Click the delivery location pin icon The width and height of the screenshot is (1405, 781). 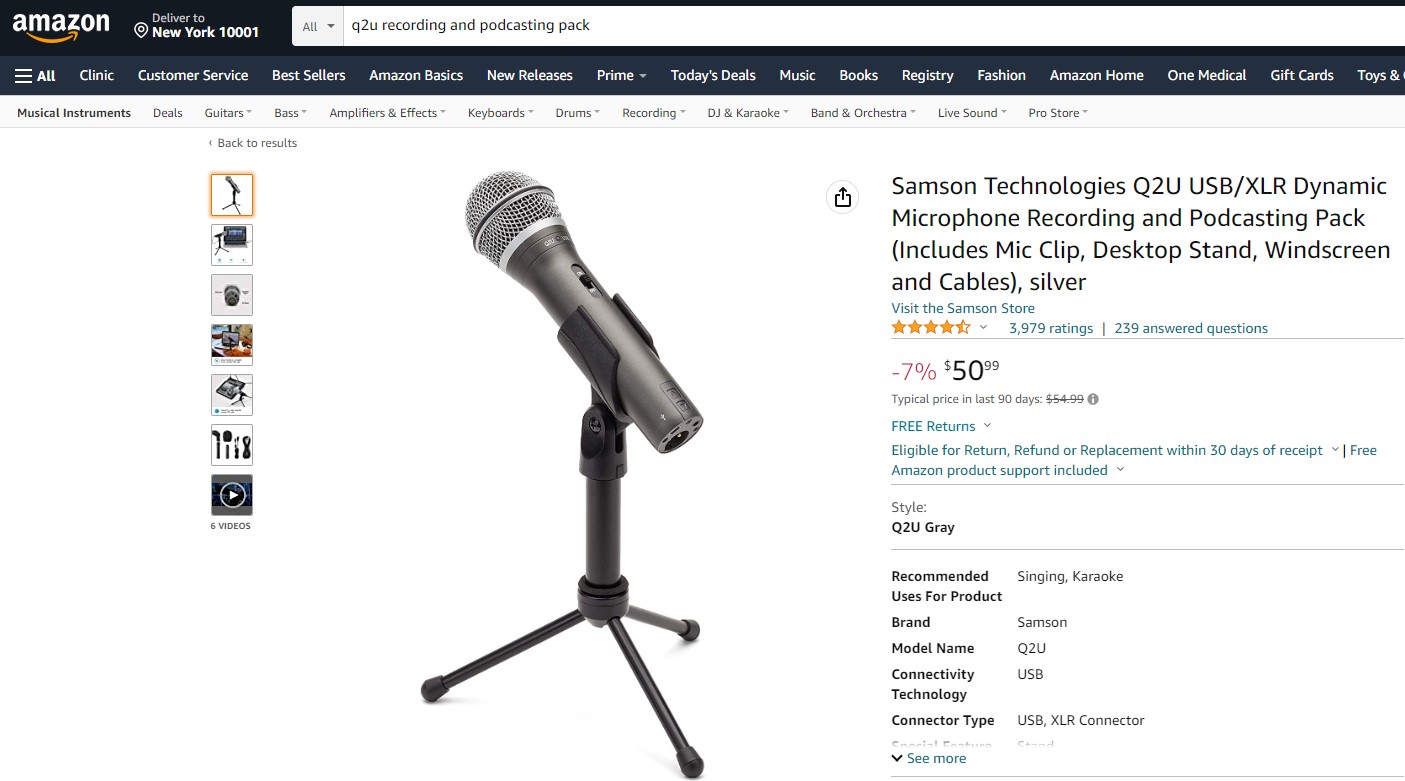(x=141, y=31)
